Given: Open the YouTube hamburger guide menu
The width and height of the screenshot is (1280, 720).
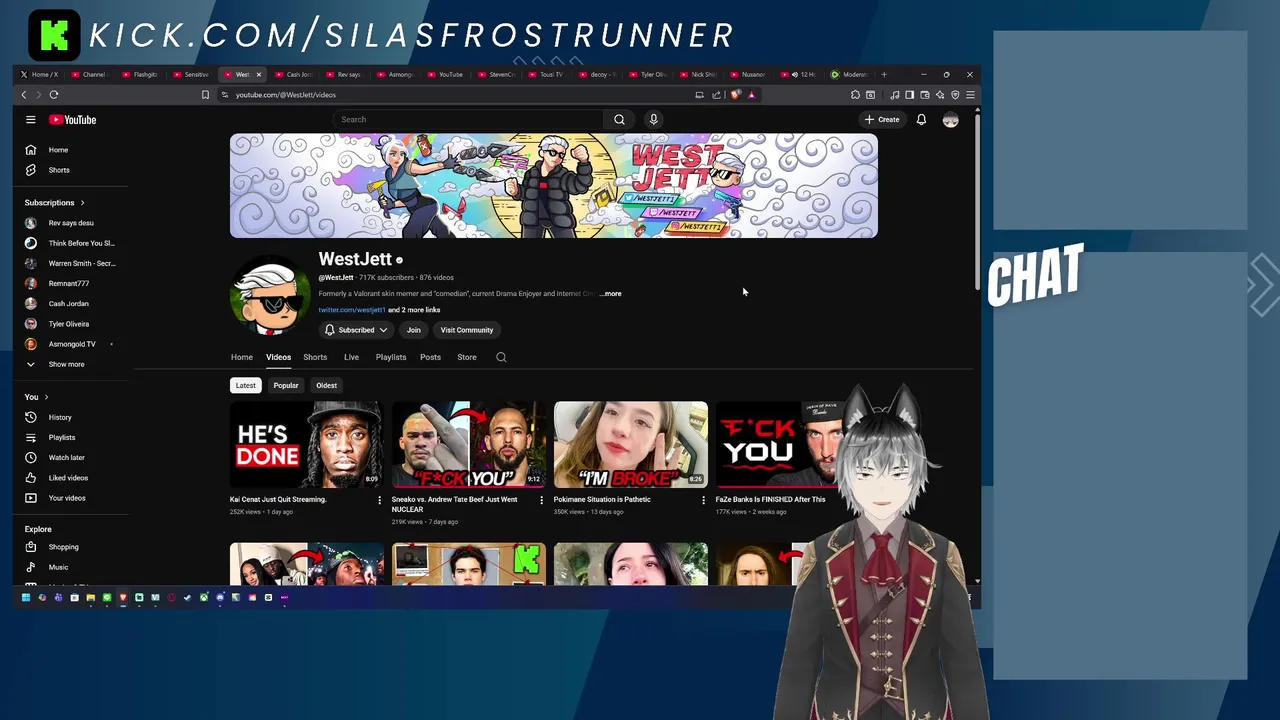Looking at the screenshot, I should (x=31, y=120).
